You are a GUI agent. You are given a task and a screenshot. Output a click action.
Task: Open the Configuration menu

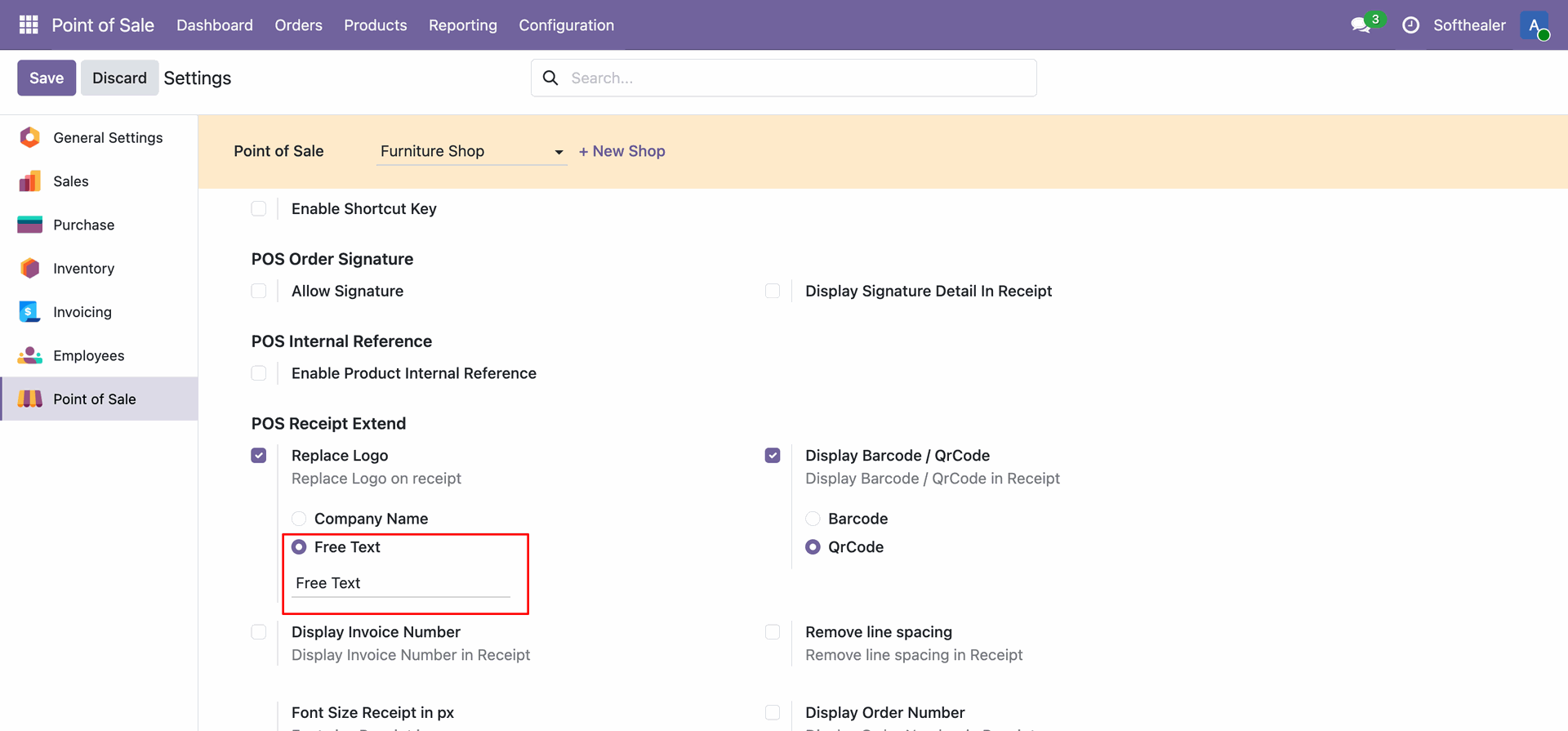(x=567, y=25)
